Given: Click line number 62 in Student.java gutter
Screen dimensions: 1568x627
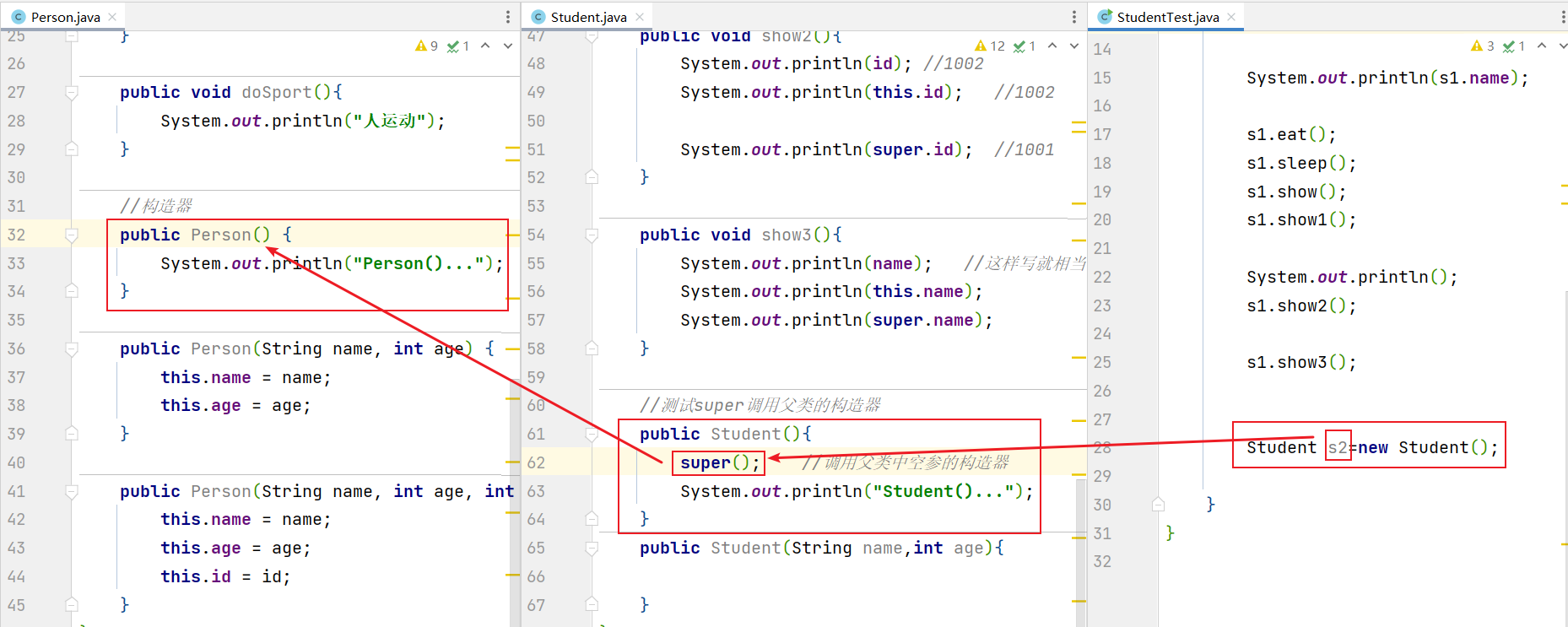Looking at the screenshot, I should 536,462.
